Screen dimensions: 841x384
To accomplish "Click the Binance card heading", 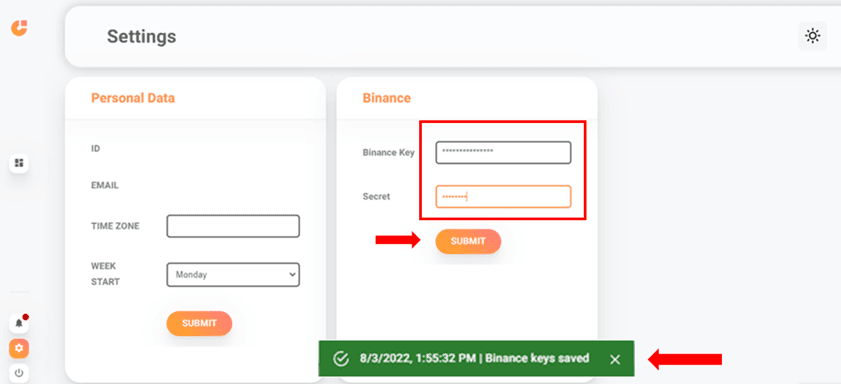I will (387, 98).
